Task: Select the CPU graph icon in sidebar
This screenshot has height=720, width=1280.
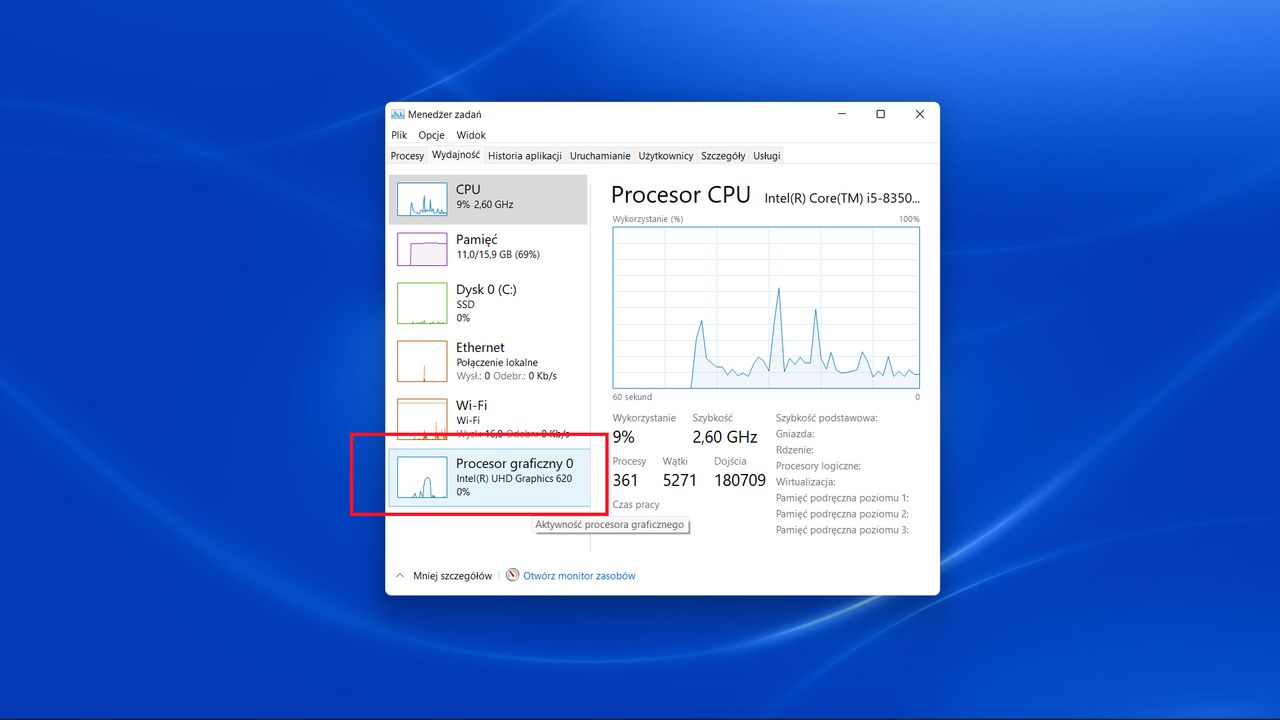Action: 421,199
